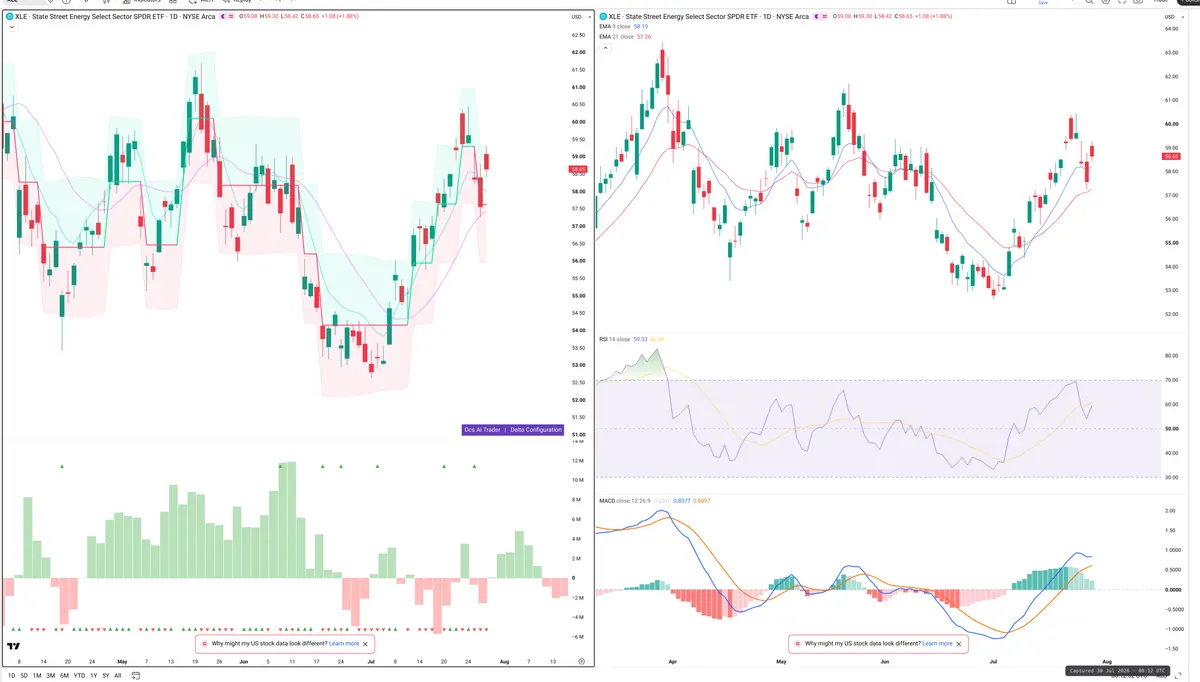Switch to 5Y date range
Image resolution: width=1200 pixels, height=682 pixels.
(105, 676)
